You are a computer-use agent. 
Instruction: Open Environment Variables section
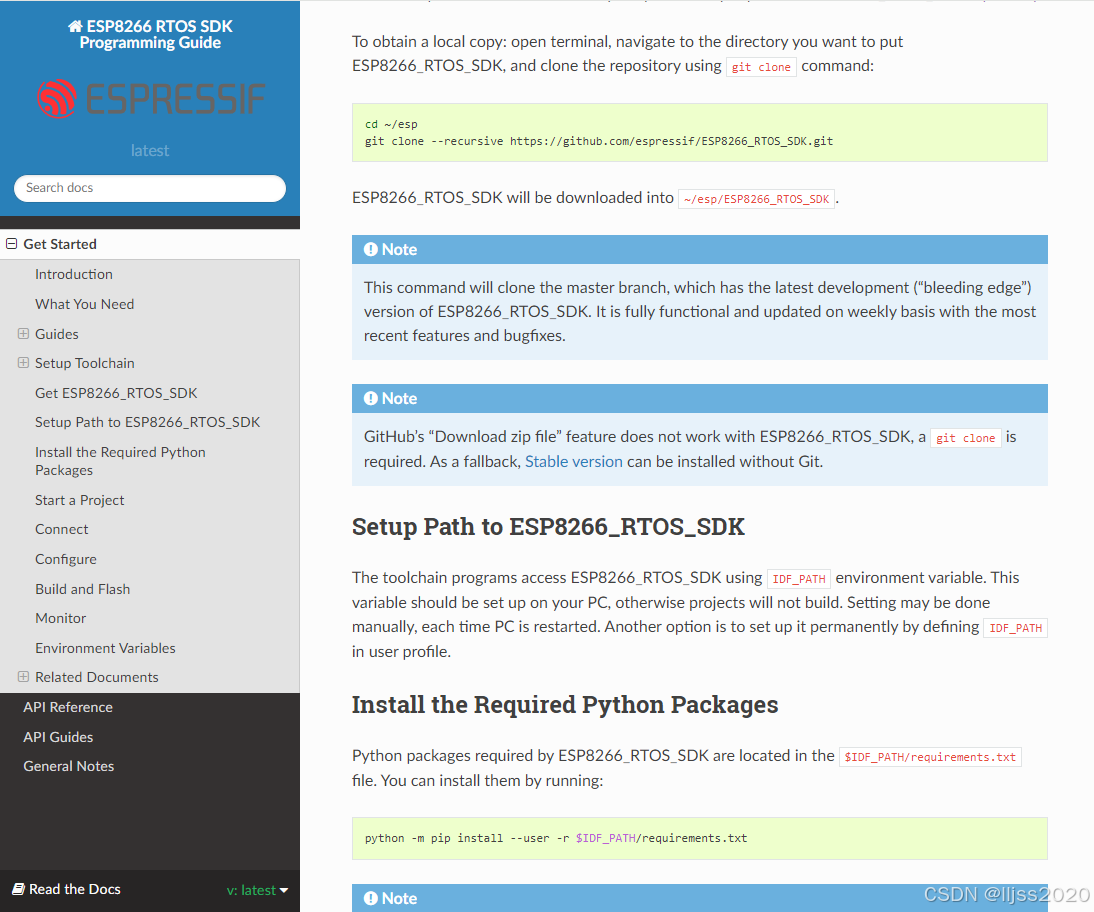(x=105, y=648)
